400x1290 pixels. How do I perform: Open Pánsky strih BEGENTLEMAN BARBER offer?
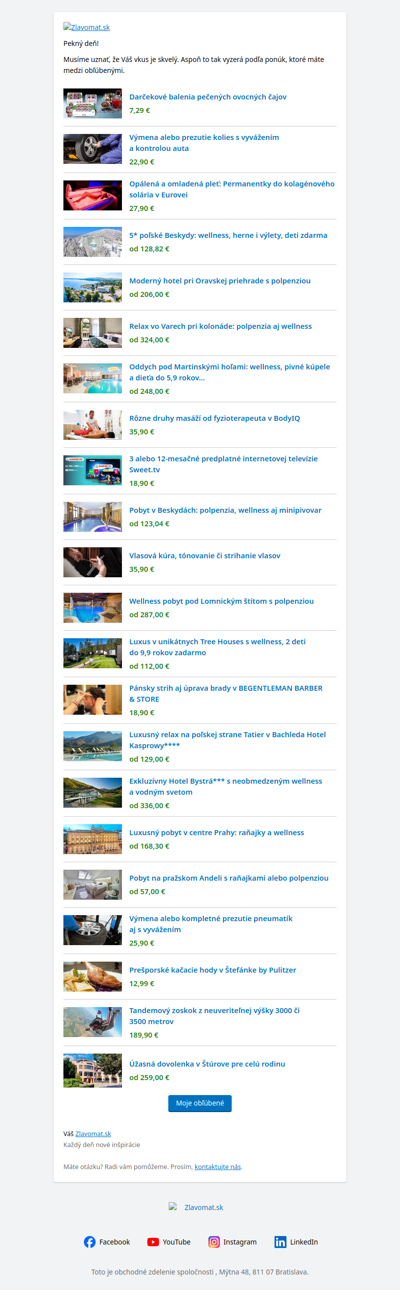click(226, 693)
